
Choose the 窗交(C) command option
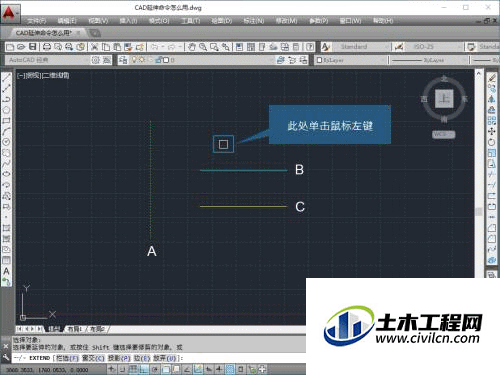coord(93,358)
